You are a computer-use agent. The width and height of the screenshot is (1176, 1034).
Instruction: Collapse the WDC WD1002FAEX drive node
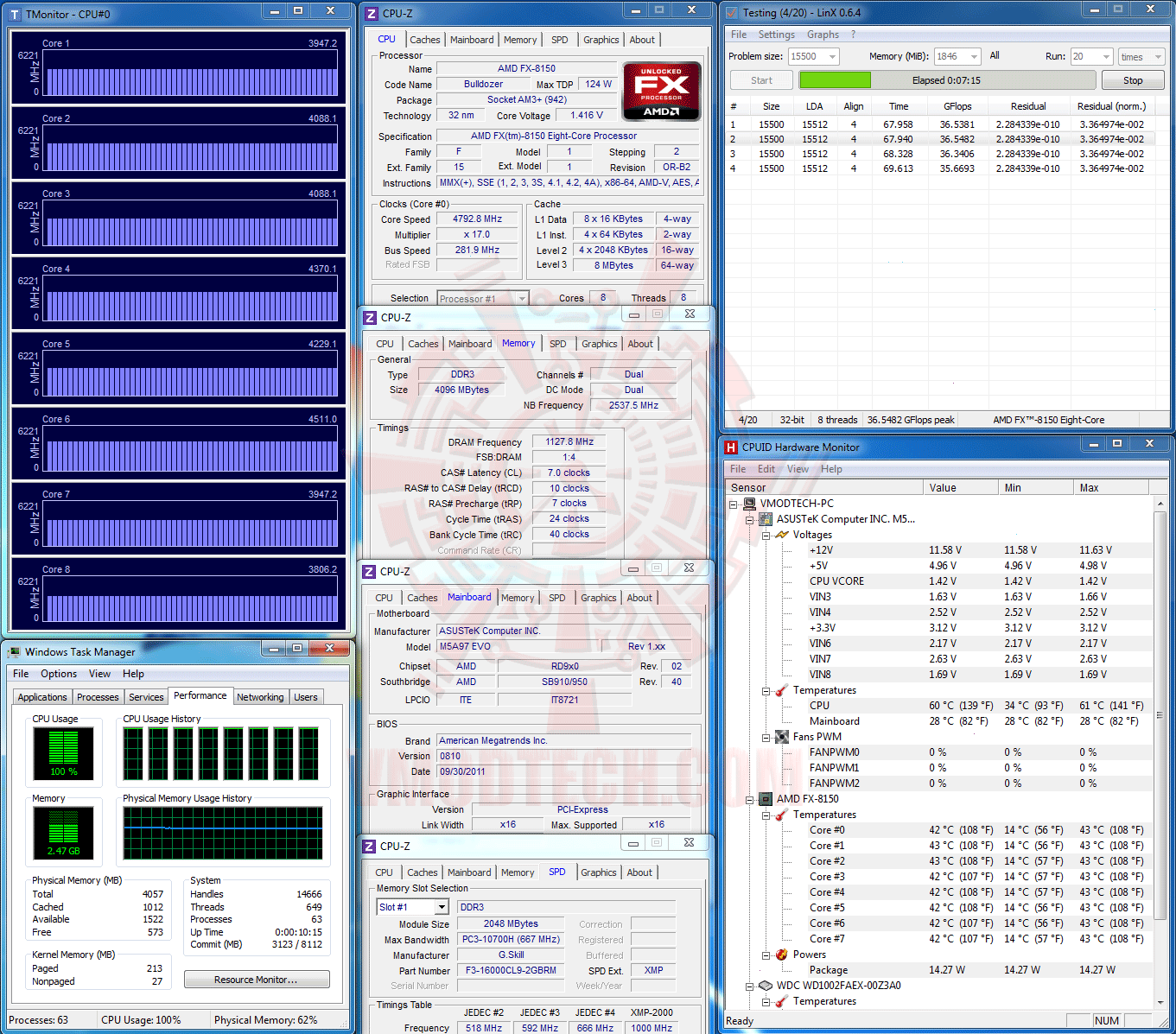750,986
